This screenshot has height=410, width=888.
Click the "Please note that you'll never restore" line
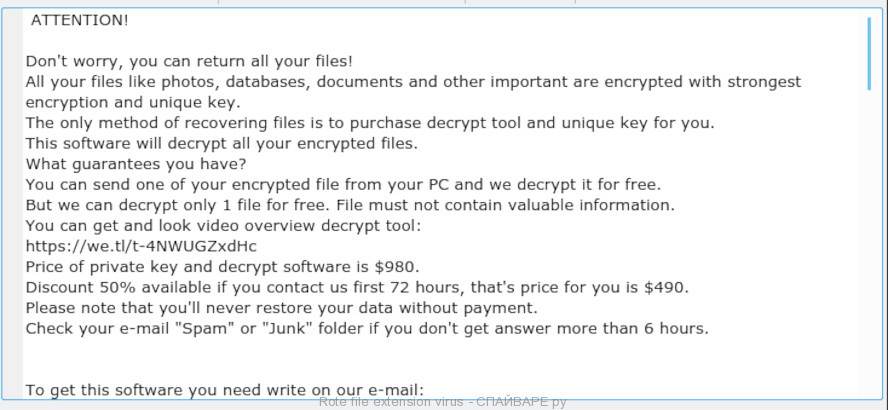click(x=281, y=308)
